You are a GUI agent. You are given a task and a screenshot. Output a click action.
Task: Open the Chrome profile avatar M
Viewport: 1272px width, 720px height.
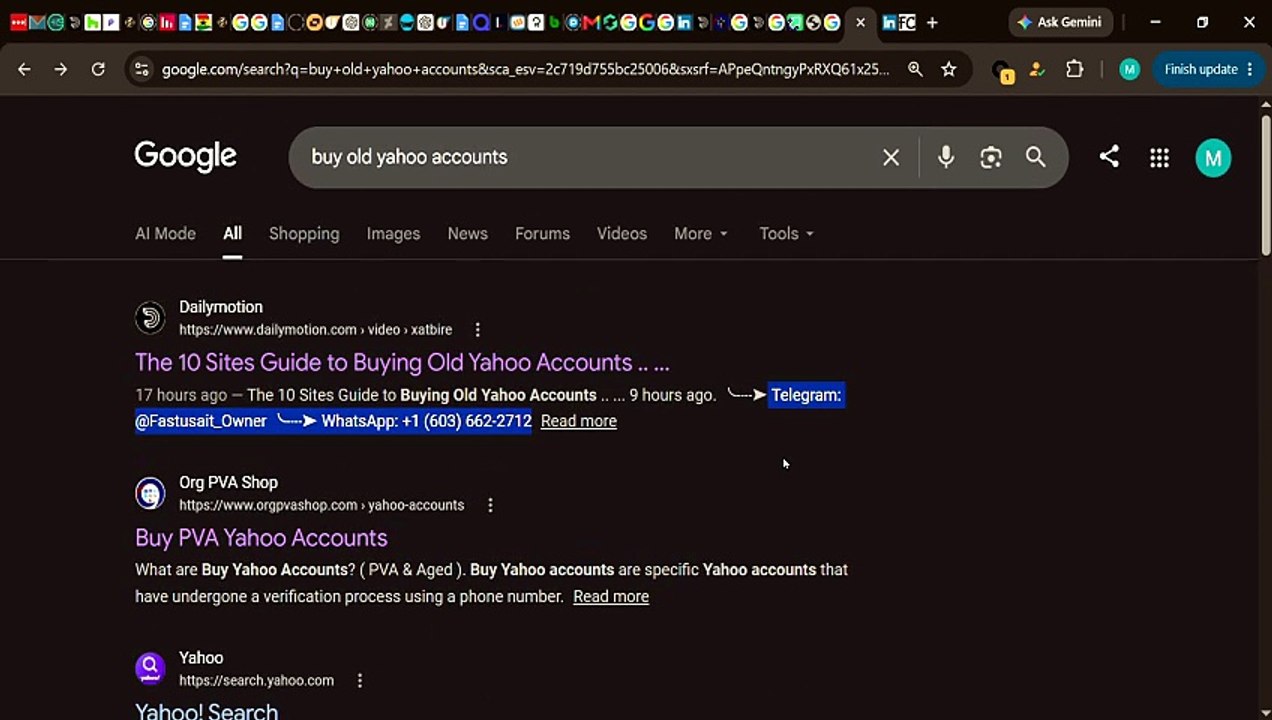[1129, 69]
